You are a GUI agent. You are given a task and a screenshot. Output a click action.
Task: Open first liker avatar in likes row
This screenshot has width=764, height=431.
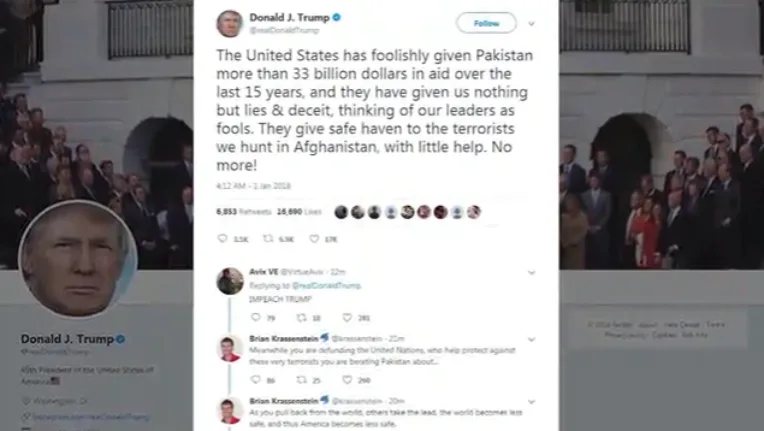tap(341, 212)
